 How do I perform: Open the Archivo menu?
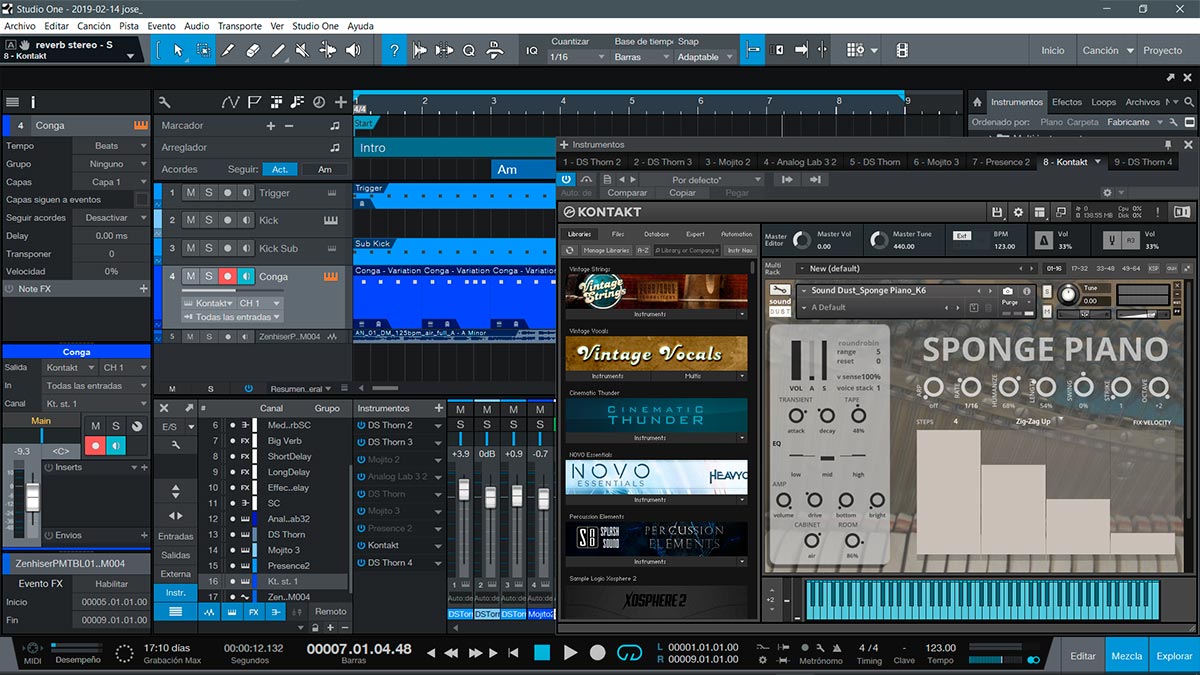click(20, 26)
